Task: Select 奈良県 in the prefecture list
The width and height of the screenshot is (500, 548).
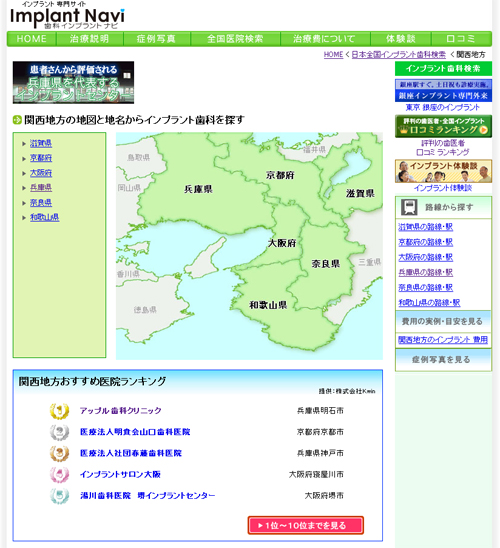Action: [41, 202]
